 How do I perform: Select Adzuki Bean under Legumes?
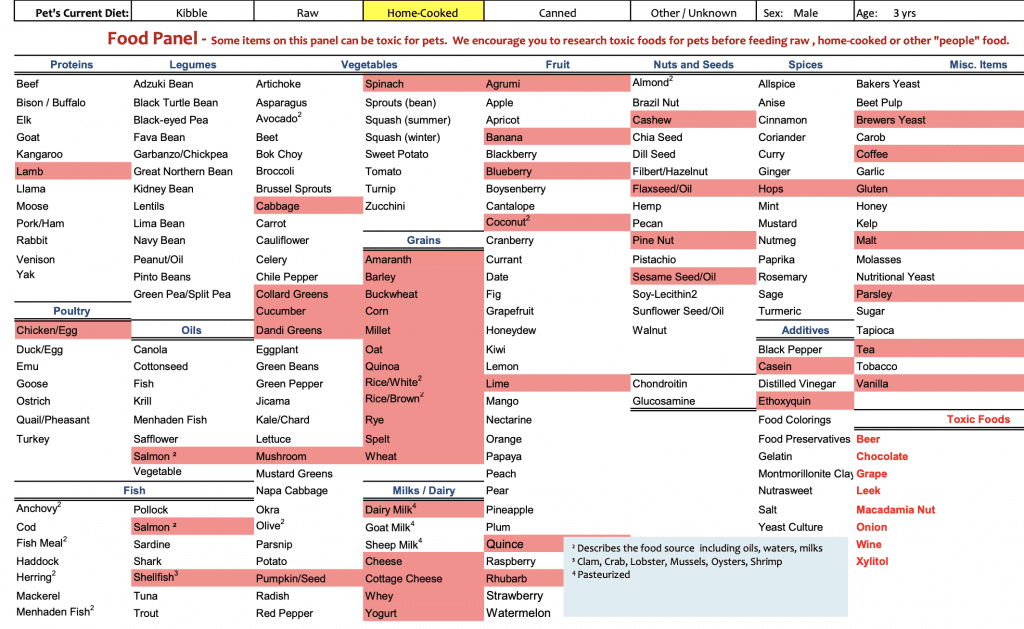click(x=163, y=84)
